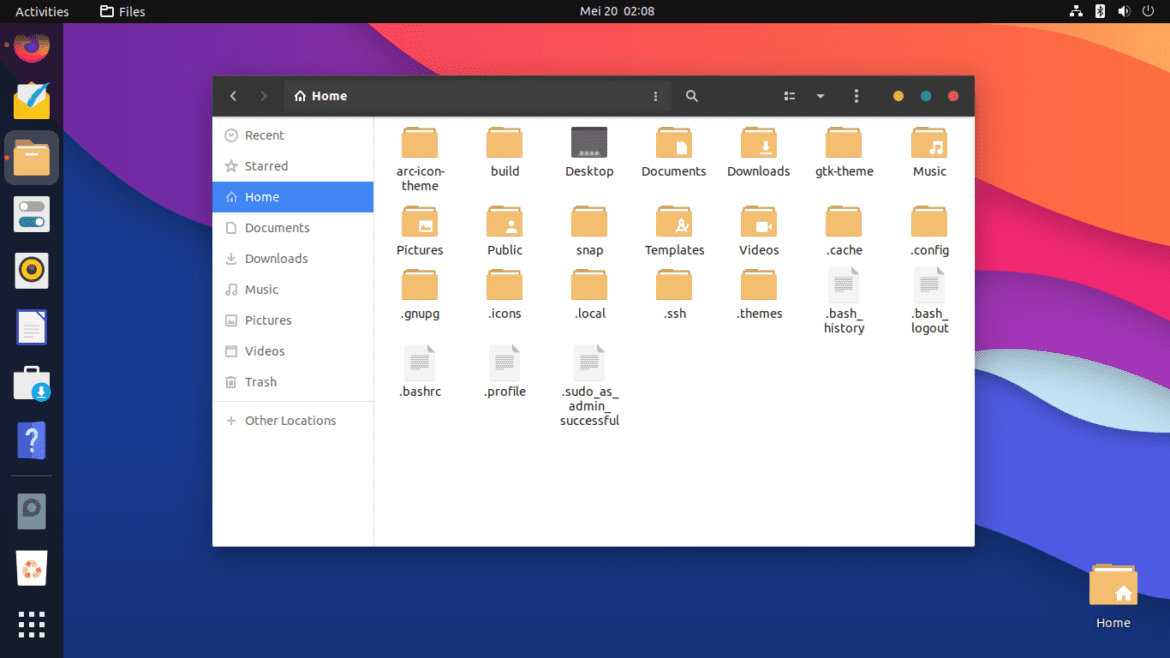Open view options dropdown arrow

click(820, 96)
